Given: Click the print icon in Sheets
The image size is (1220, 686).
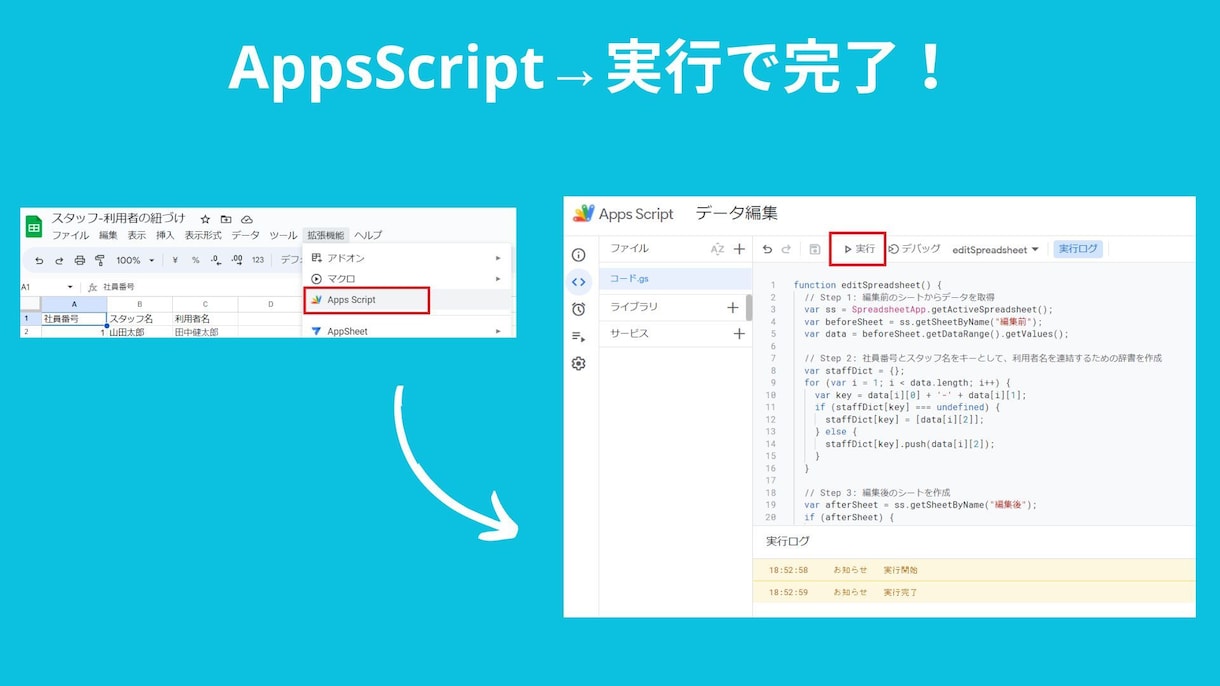Looking at the screenshot, I should click(x=79, y=260).
